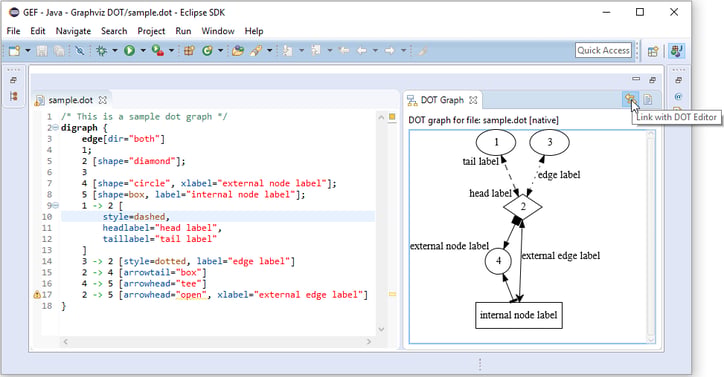724x377 pixels.
Task: Open the Window menu
Action: pyautogui.click(x=217, y=31)
